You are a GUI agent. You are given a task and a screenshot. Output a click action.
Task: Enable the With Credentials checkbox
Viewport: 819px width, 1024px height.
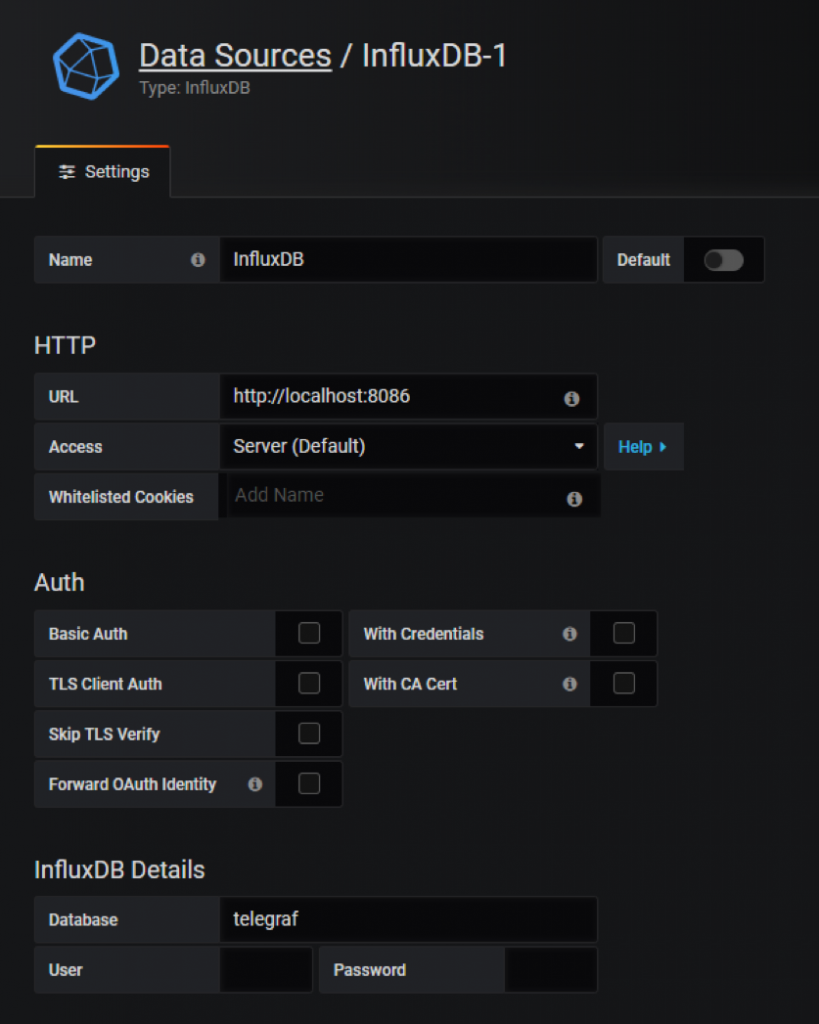click(624, 633)
